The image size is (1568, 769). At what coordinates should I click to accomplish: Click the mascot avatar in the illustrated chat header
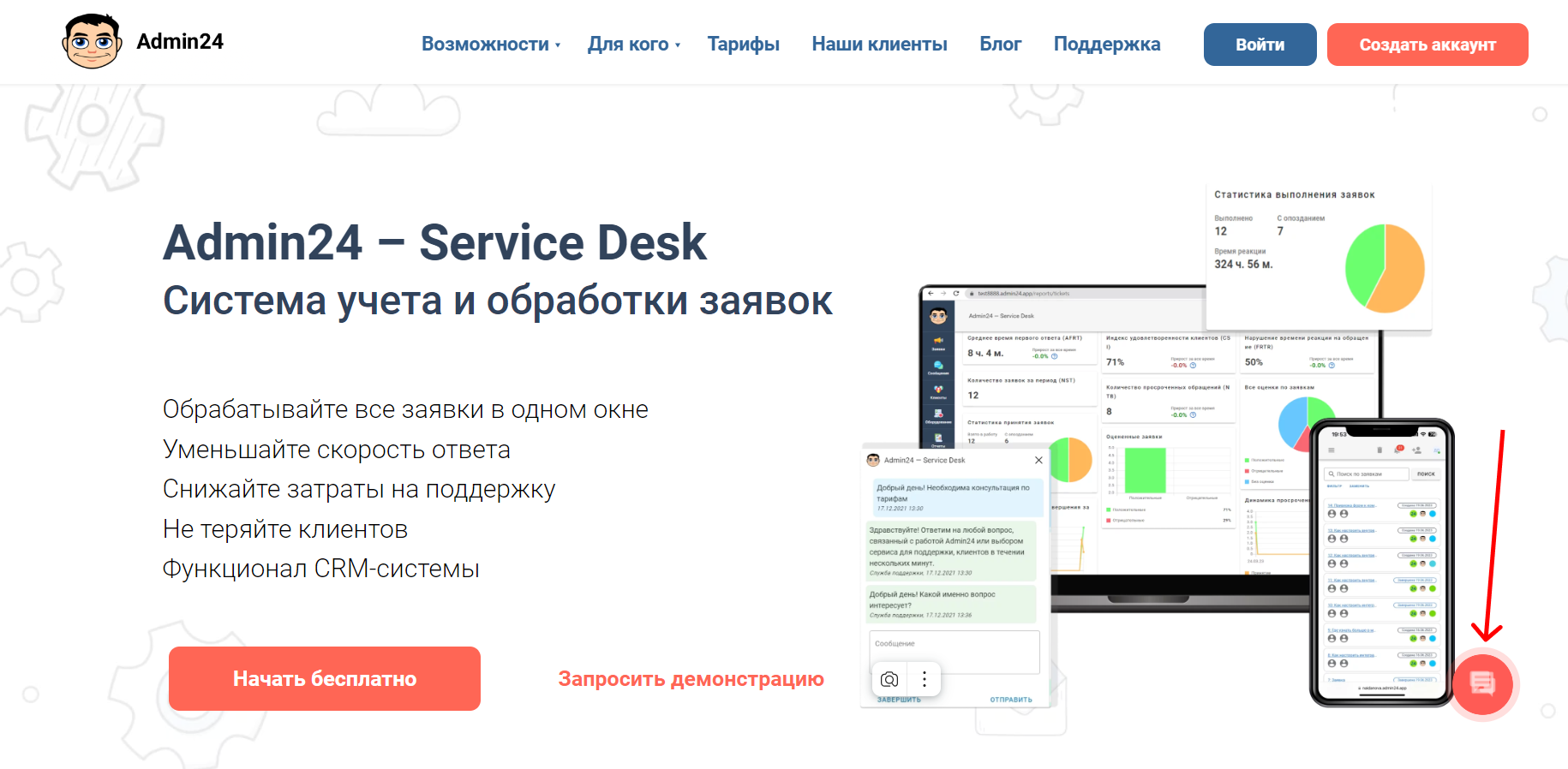pos(873,460)
